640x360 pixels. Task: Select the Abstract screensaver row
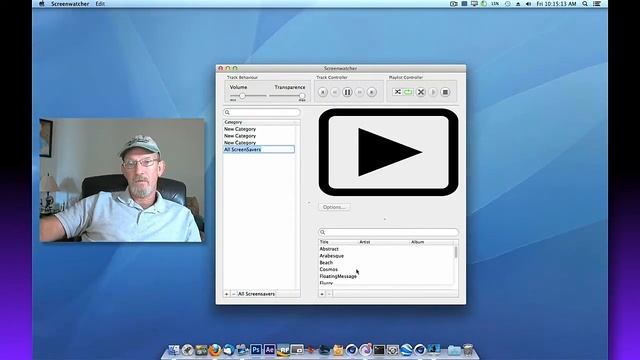(x=386, y=249)
